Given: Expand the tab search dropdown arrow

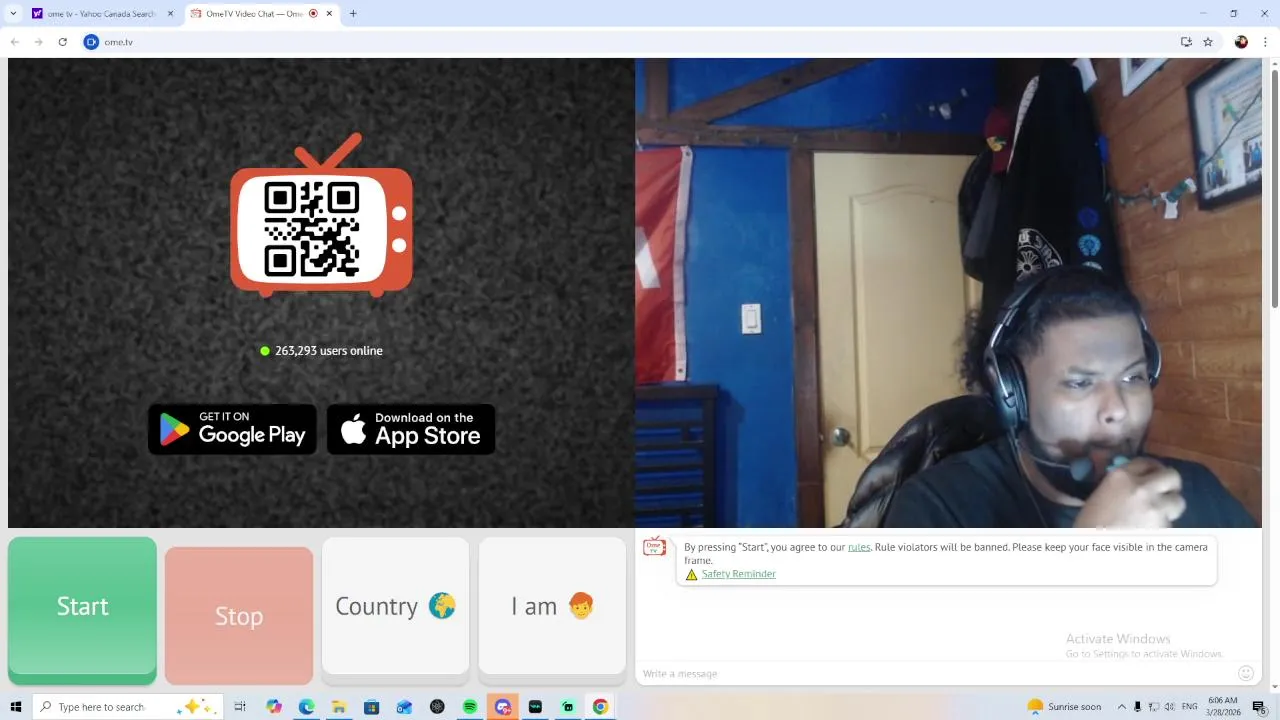Looking at the screenshot, I should click(x=13, y=14).
